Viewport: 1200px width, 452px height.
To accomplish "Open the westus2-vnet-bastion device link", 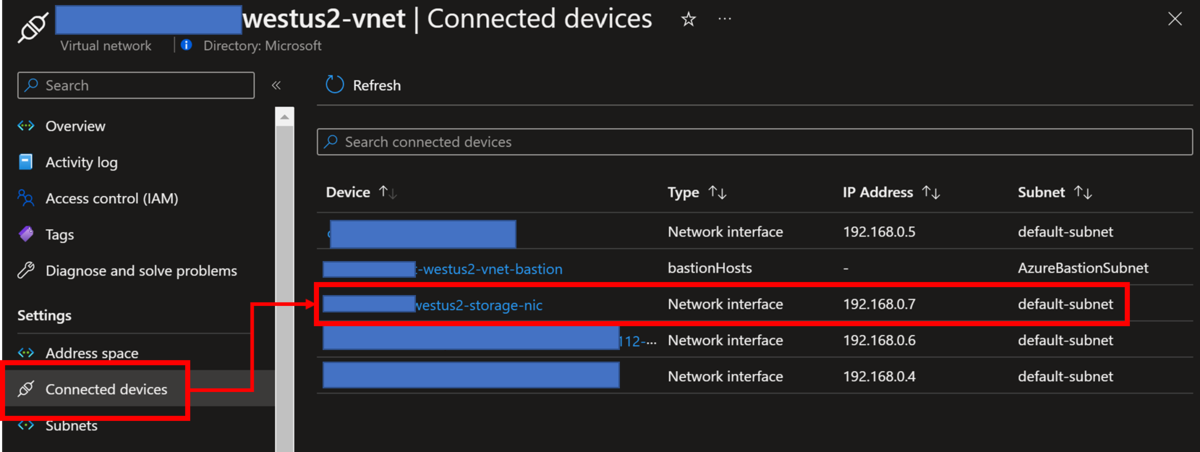I will click(x=490, y=269).
